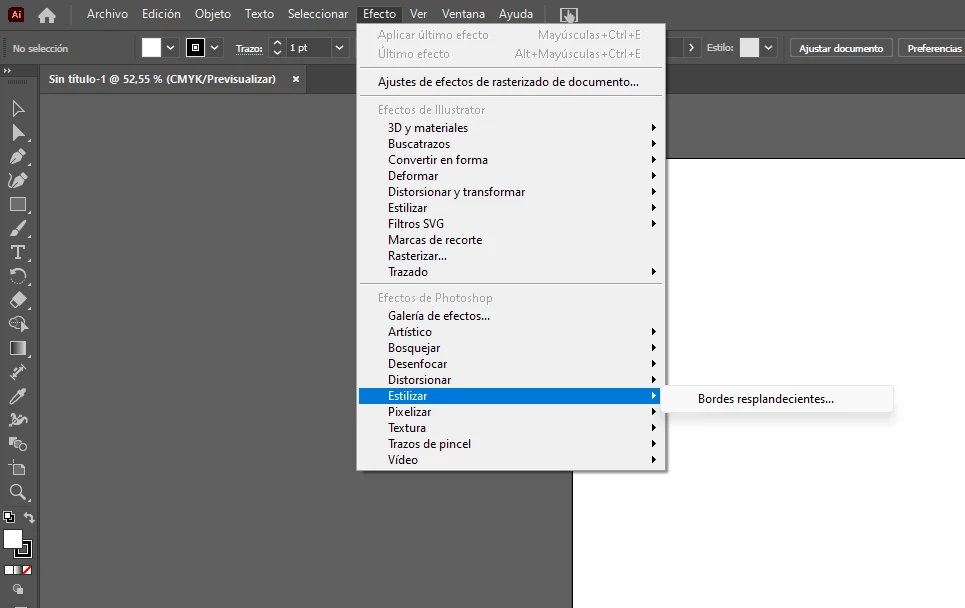Viewport: 965px width, 608px height.
Task: Click Bordes resplandecientes submenu item
Action: [x=777, y=399]
